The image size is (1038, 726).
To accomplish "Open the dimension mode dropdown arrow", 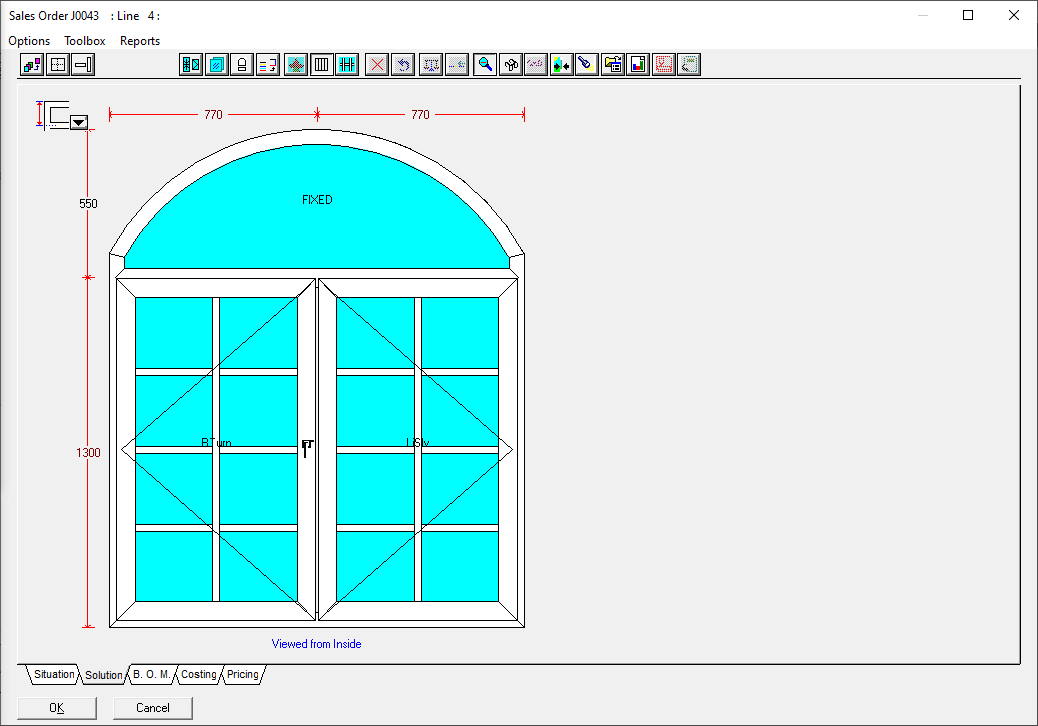I will pyautogui.click(x=79, y=122).
